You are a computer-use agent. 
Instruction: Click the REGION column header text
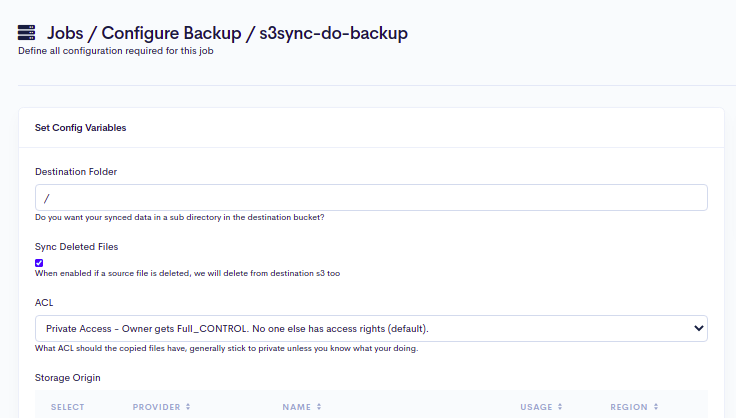[x=629, y=407]
